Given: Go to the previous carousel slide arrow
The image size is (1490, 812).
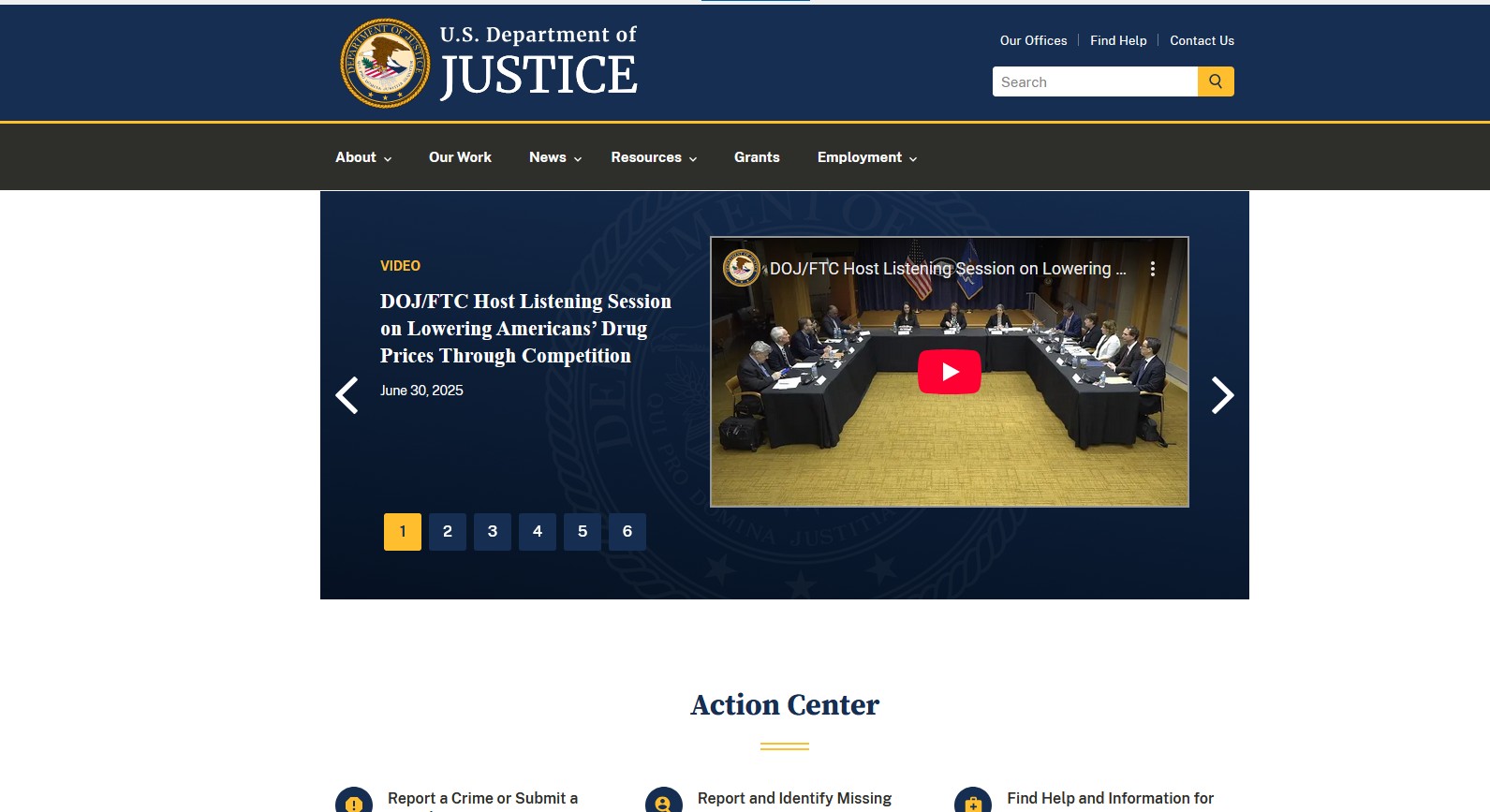Looking at the screenshot, I should coord(347,395).
